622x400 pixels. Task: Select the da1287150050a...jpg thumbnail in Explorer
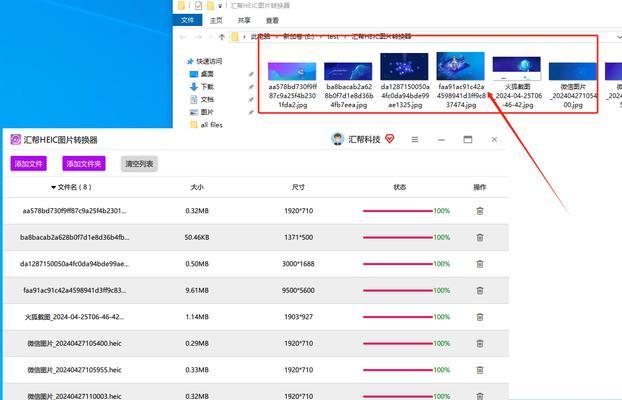404,67
